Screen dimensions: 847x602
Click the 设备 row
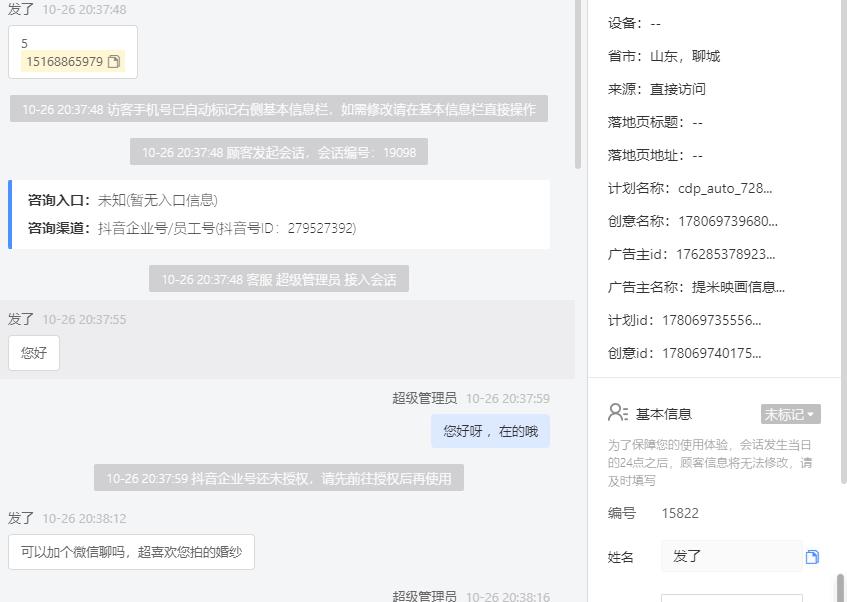tap(634, 23)
